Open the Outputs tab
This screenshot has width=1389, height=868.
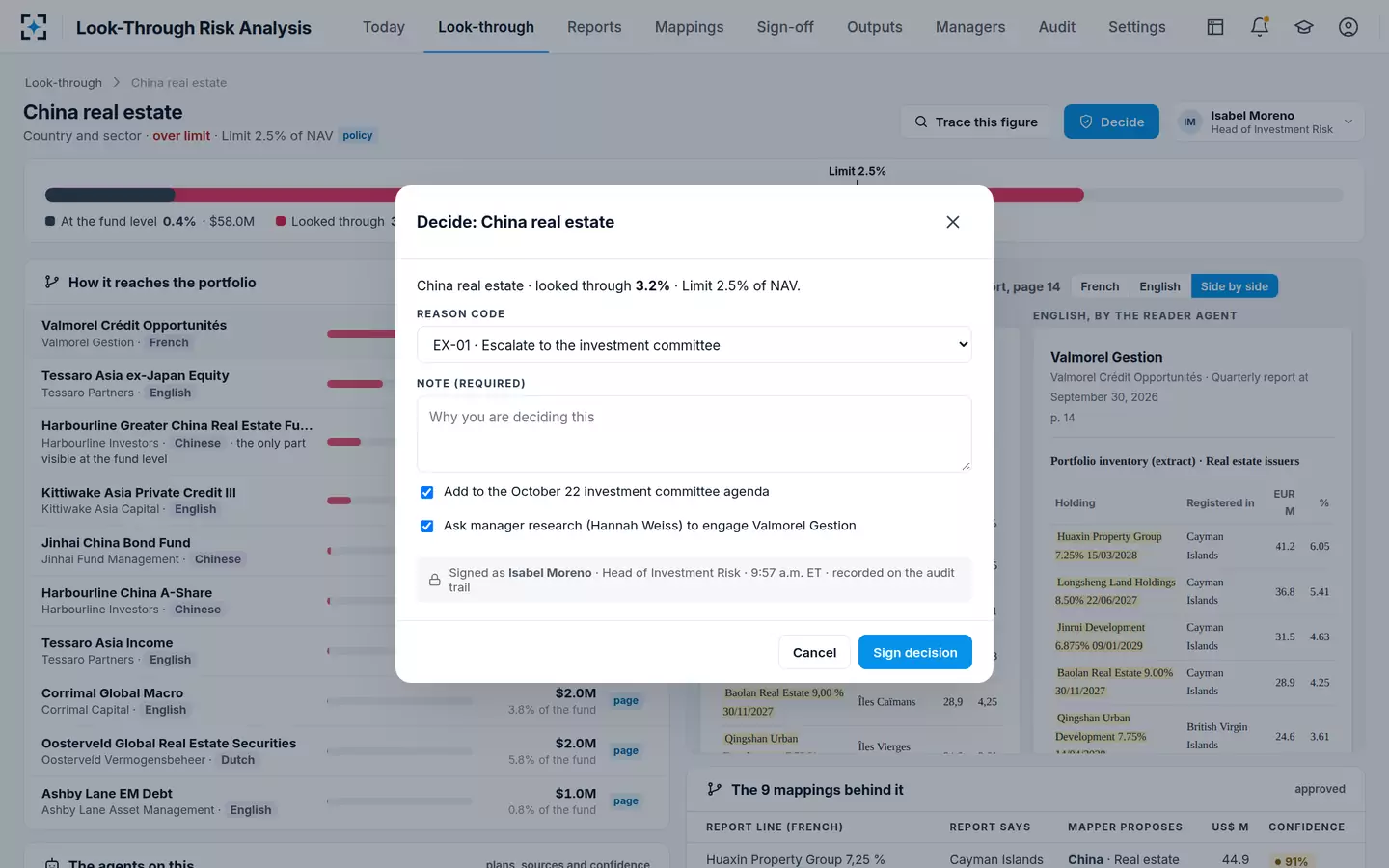click(x=875, y=27)
